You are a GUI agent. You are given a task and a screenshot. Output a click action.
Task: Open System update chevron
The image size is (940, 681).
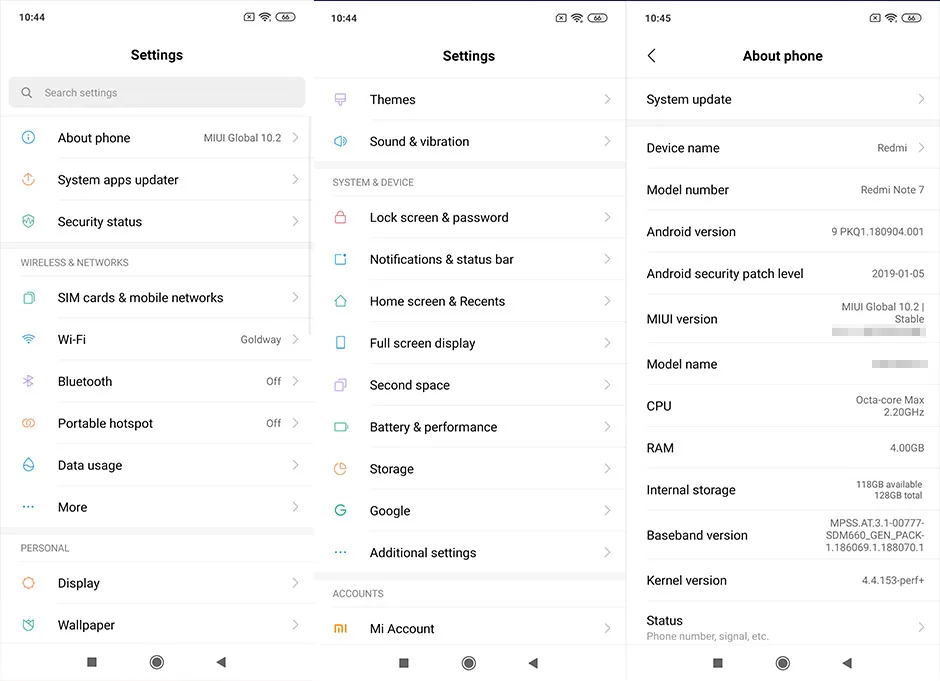click(921, 99)
